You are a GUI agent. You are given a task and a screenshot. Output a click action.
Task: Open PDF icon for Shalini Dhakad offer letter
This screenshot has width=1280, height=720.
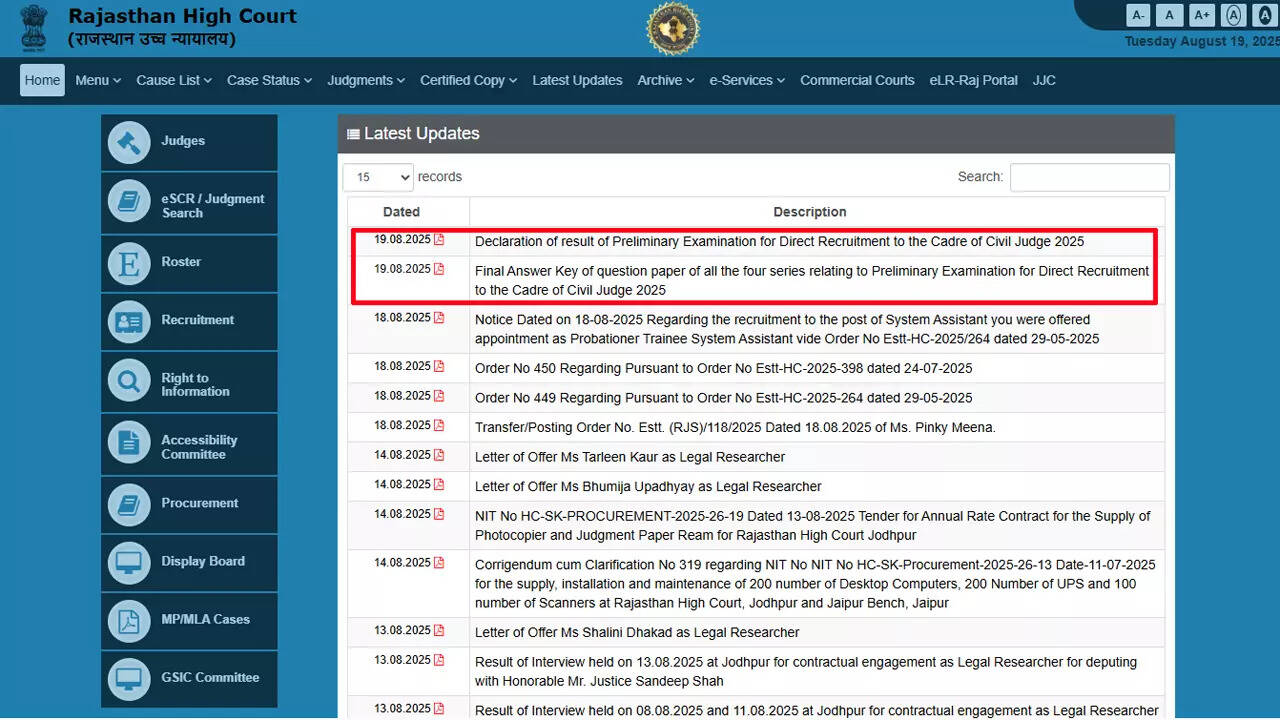point(439,631)
